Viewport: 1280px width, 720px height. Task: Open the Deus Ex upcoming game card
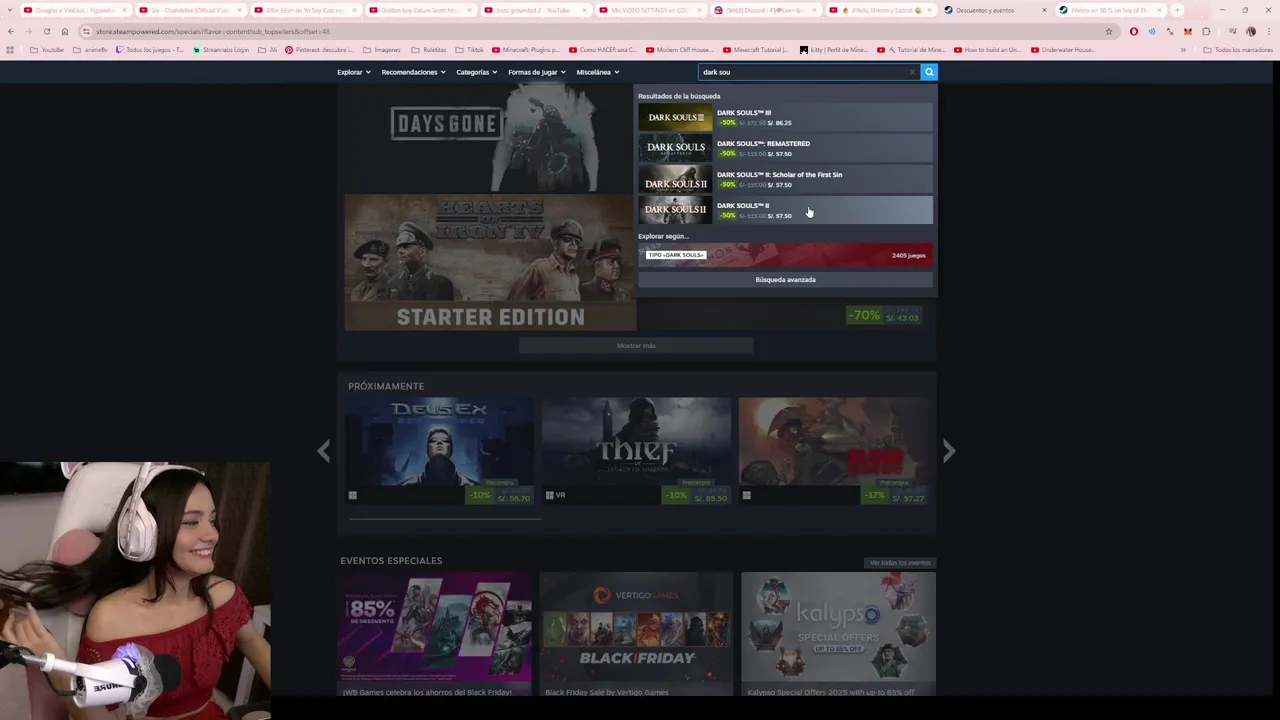439,451
